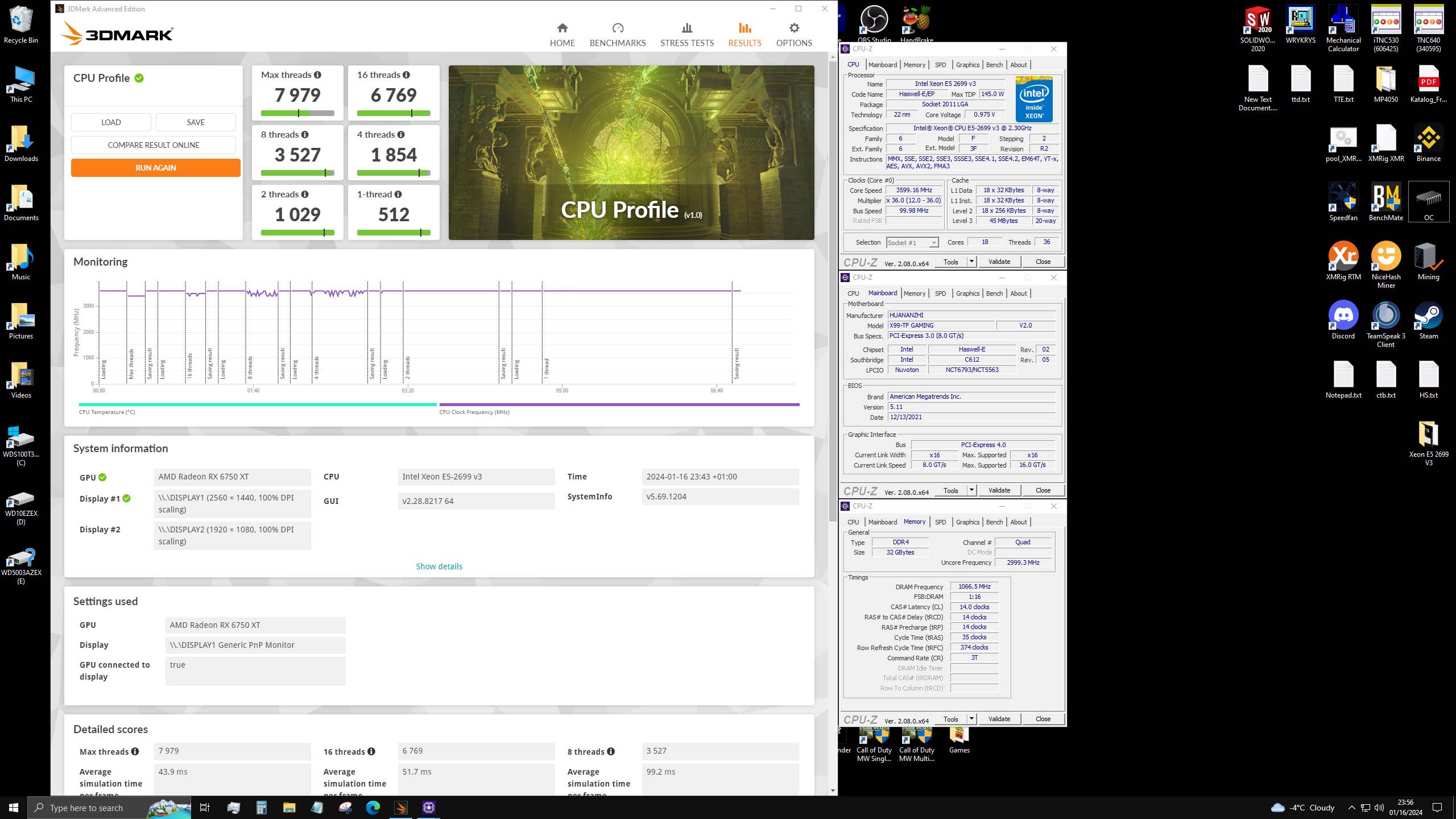This screenshot has width=1456, height=819.
Task: Click the info icon next to 1-thread score
Action: [x=398, y=194]
